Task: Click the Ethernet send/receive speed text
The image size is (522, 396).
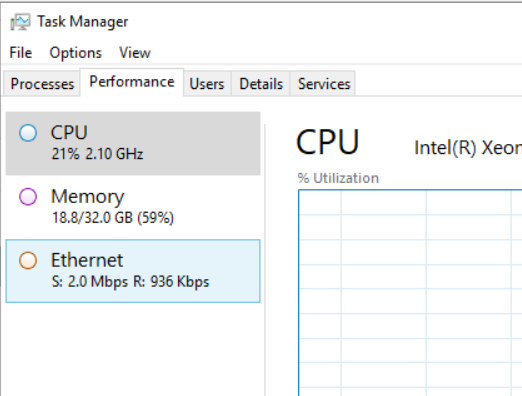Action: [x=130, y=282]
